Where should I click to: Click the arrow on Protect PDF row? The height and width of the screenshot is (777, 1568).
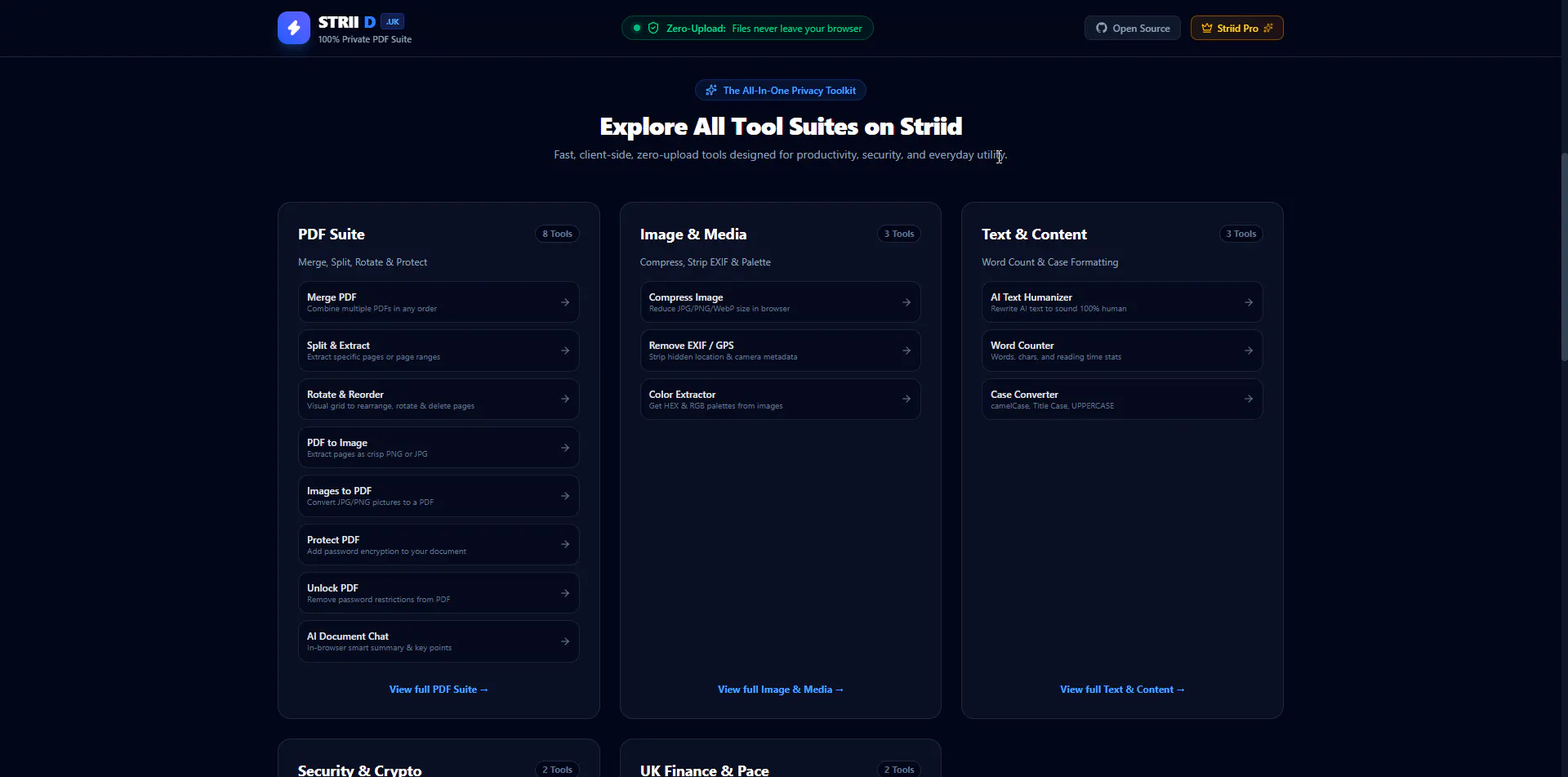coord(565,544)
